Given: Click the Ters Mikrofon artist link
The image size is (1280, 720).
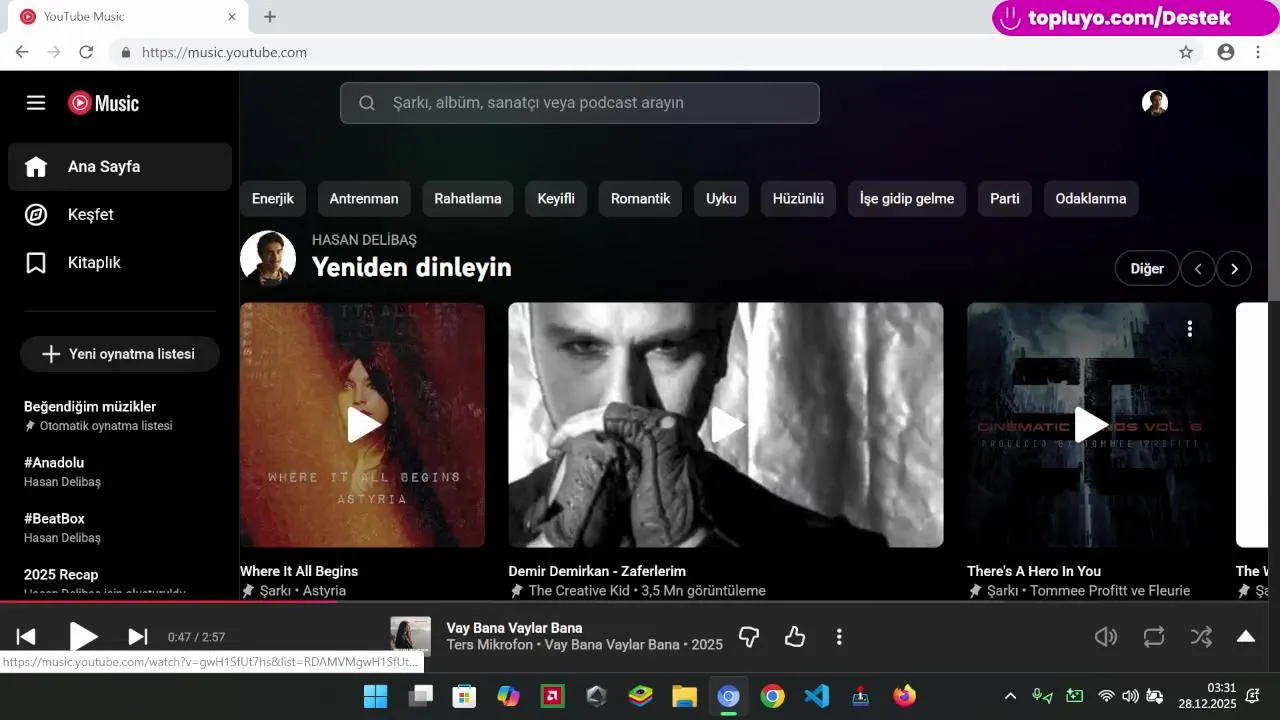Looking at the screenshot, I should 490,645.
